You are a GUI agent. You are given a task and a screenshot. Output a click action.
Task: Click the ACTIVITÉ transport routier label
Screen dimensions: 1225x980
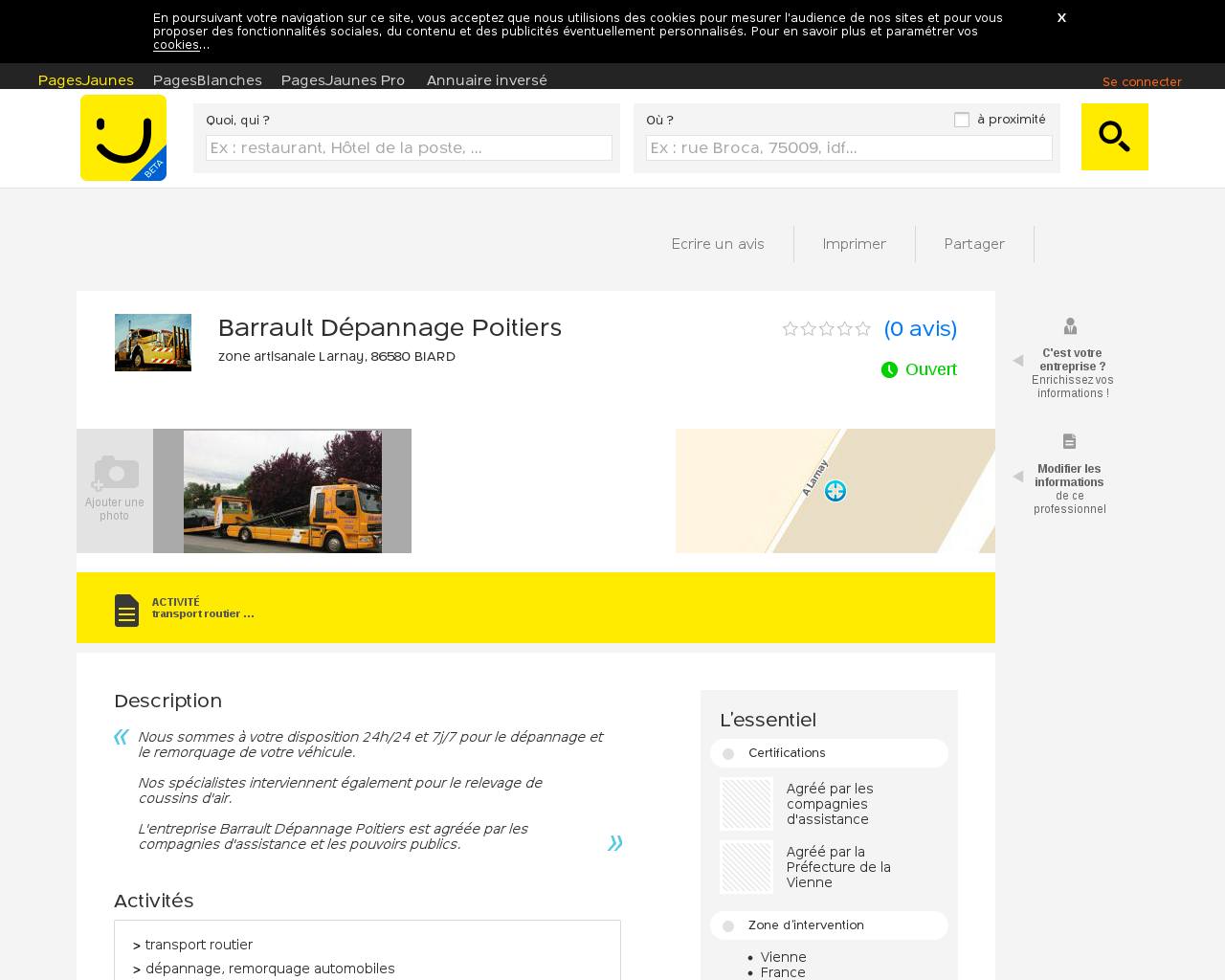[x=203, y=608]
